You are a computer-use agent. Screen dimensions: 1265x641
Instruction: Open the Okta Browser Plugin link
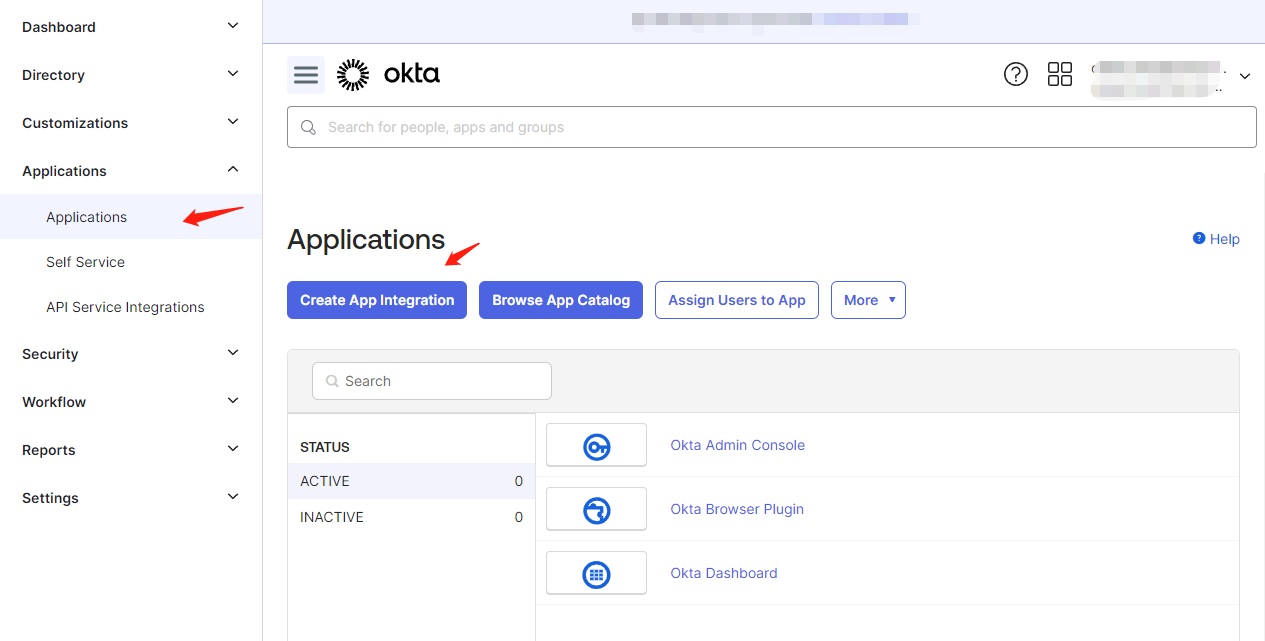pos(737,509)
